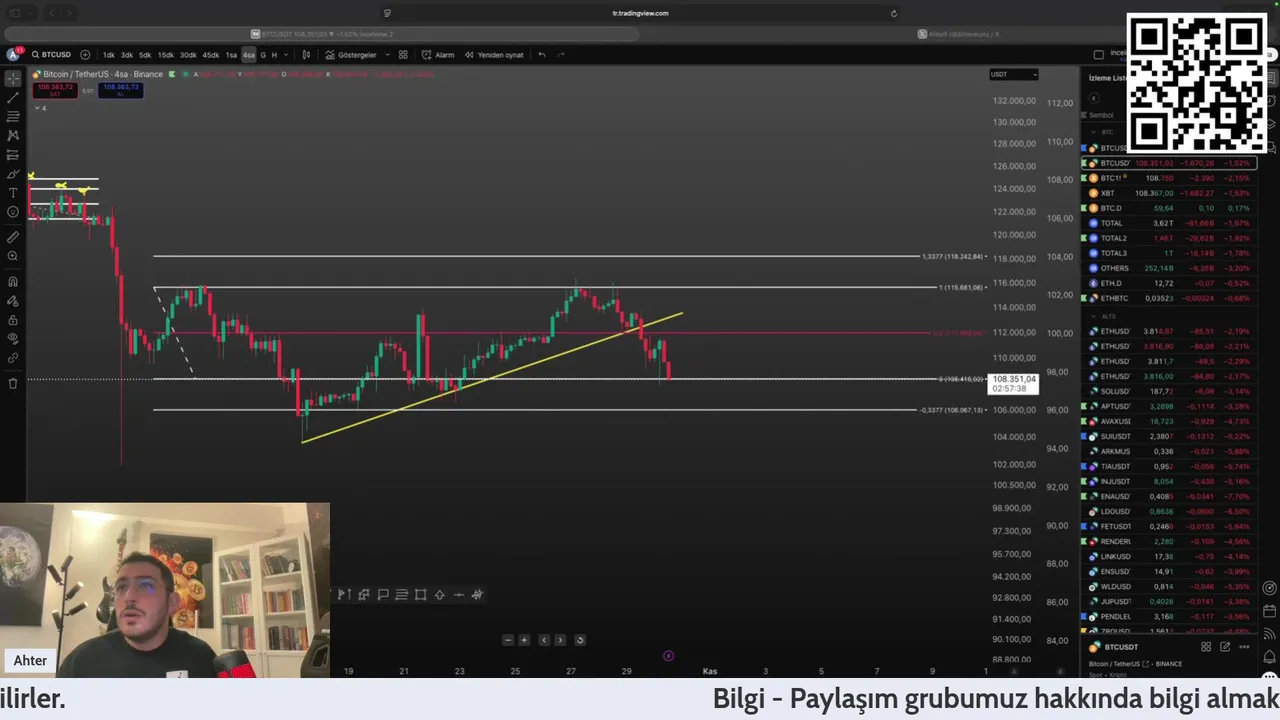Open the BTCUSDT details grid view icon
The width and height of the screenshot is (1280, 720).
point(1206,647)
